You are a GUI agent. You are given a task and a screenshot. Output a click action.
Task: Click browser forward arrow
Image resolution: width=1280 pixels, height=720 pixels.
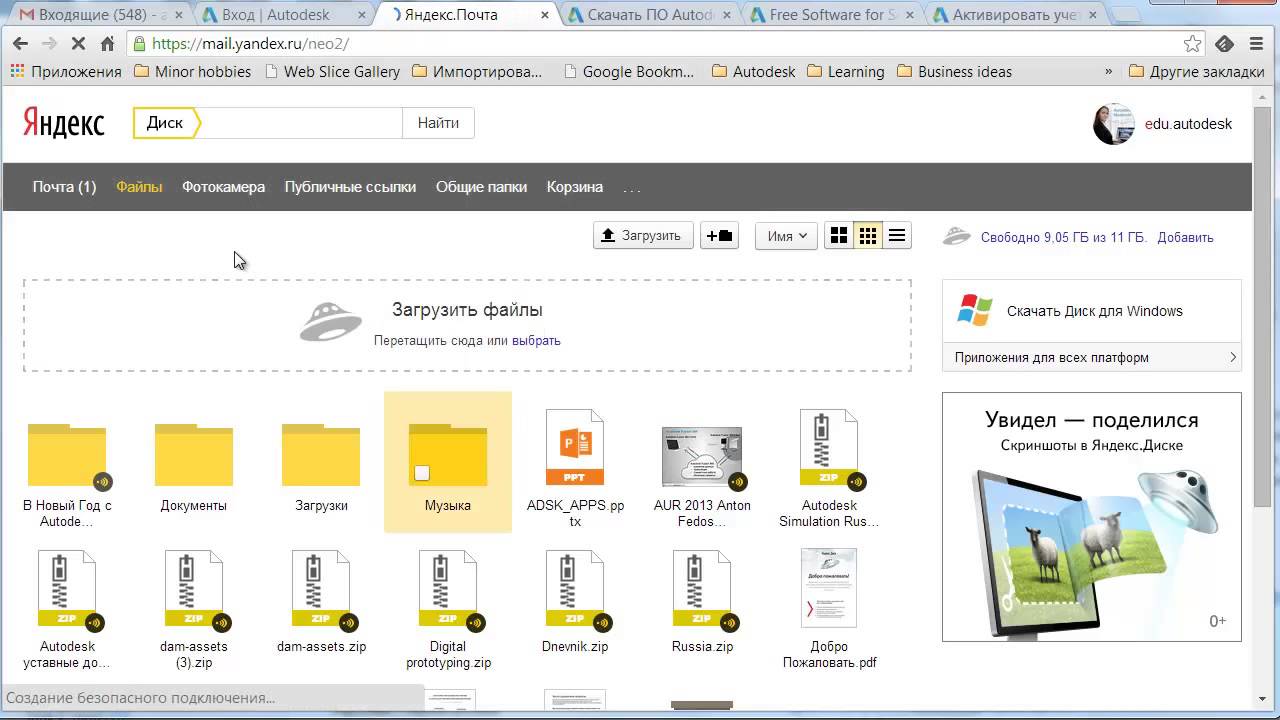pos(49,44)
